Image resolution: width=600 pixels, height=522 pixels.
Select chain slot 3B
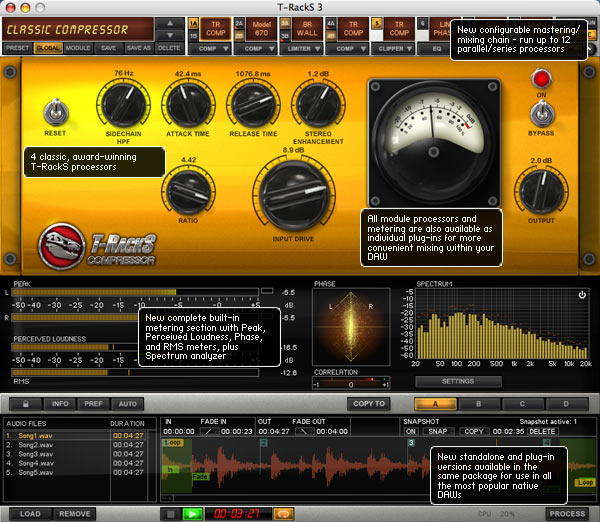[285, 36]
